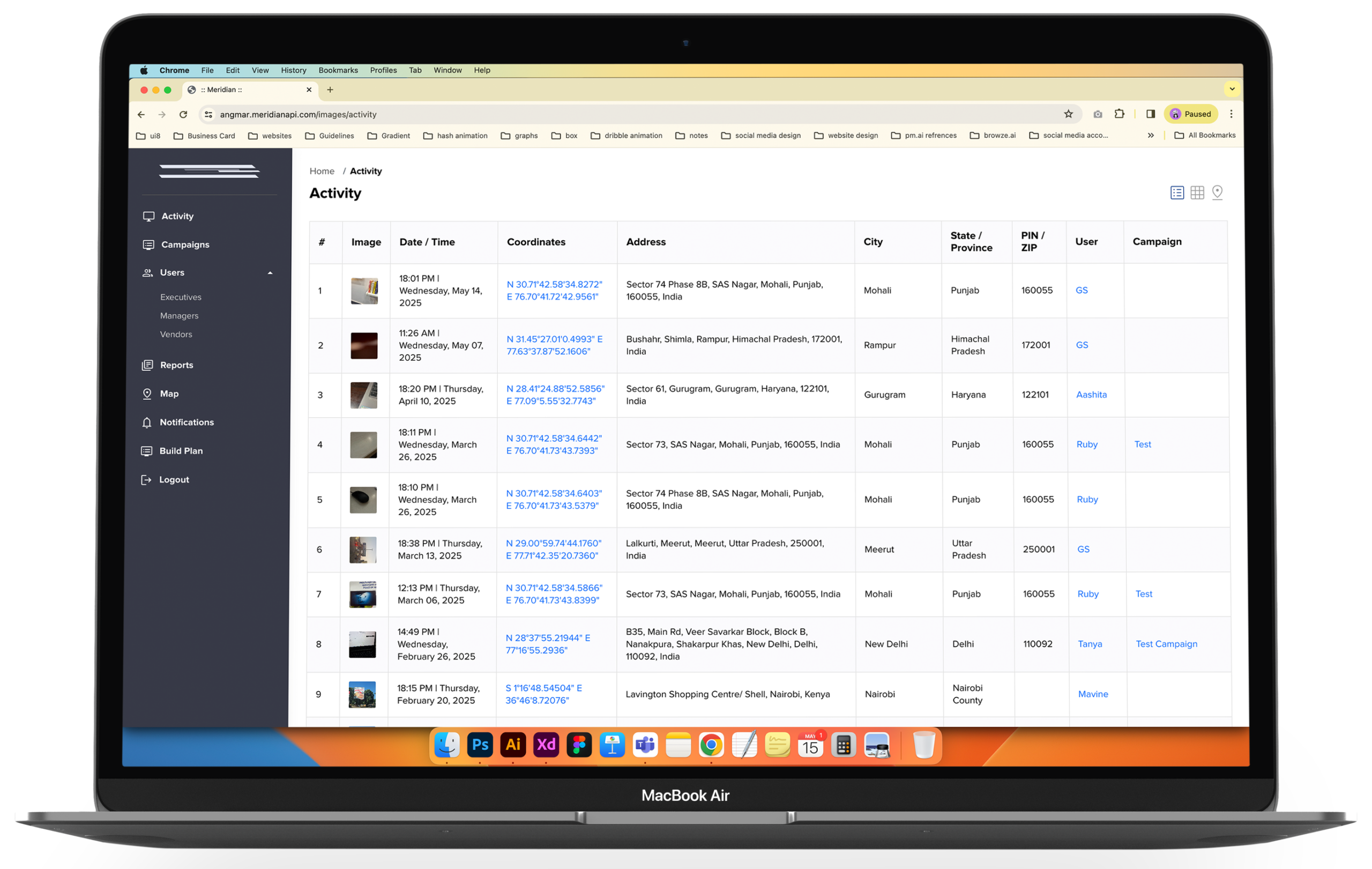This screenshot has height=869, width=1372.
Task: Click the Logout icon in sidebar
Action: [146, 480]
